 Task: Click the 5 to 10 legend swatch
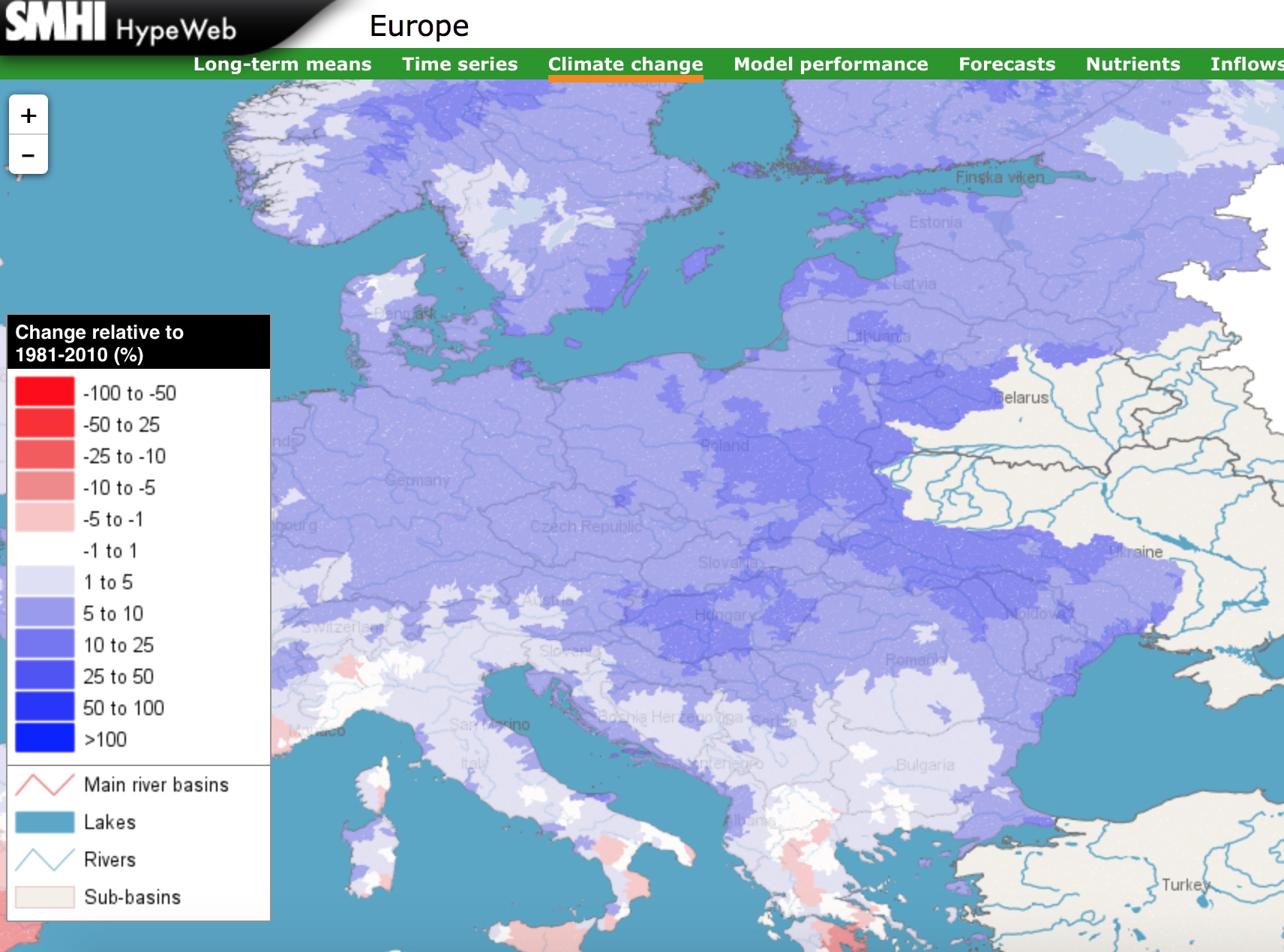(45, 612)
